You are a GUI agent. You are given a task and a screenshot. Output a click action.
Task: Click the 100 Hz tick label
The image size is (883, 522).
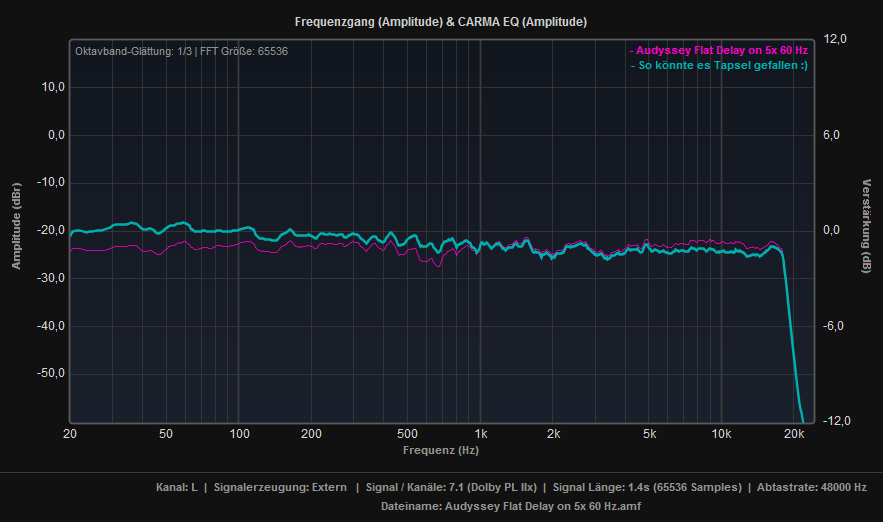(x=239, y=435)
